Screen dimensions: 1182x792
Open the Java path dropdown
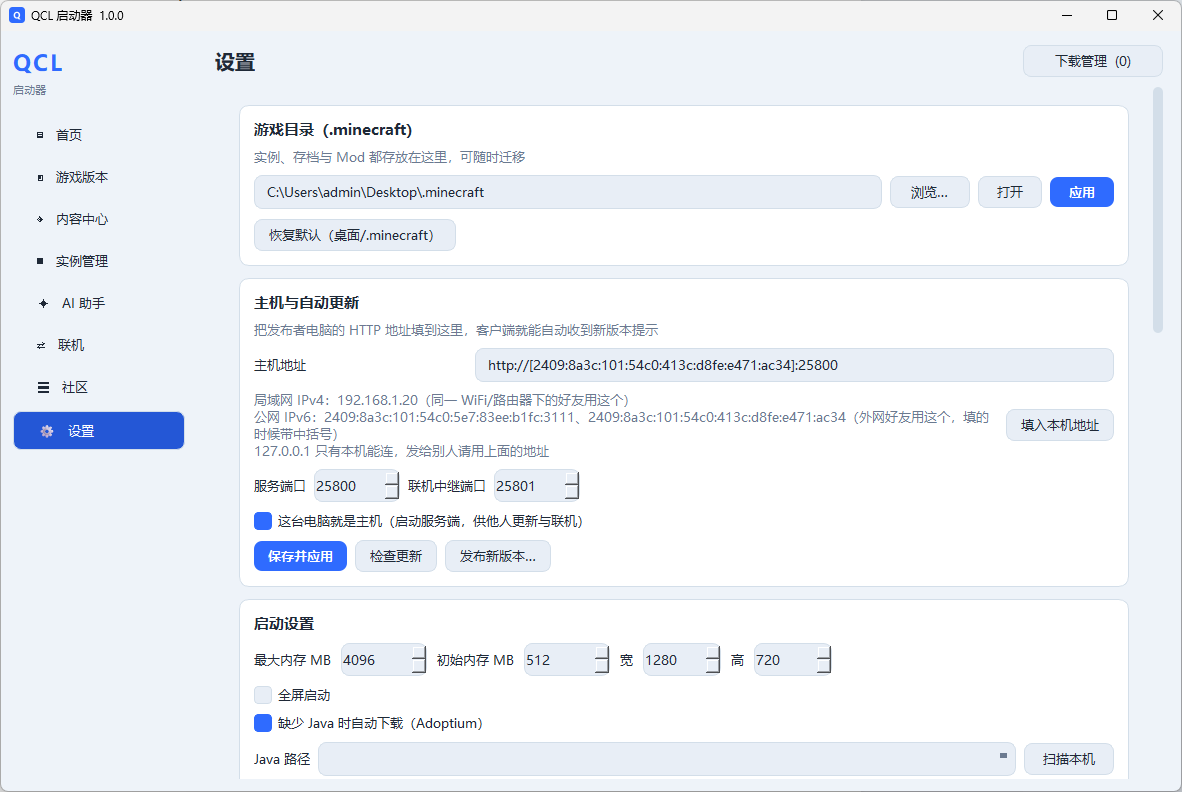1003,756
